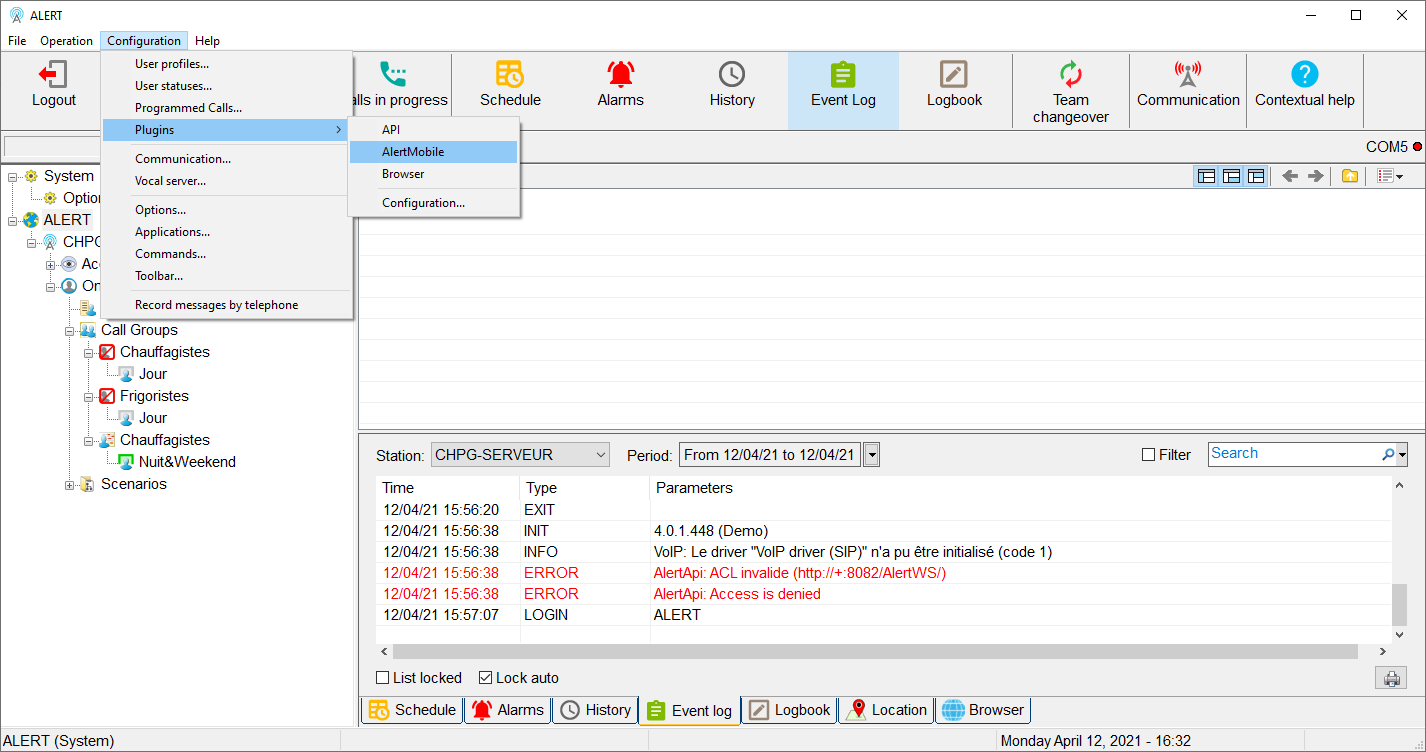This screenshot has height=752, width=1426.
Task: Open Alarms bell icon in toolbar
Action: (620, 75)
